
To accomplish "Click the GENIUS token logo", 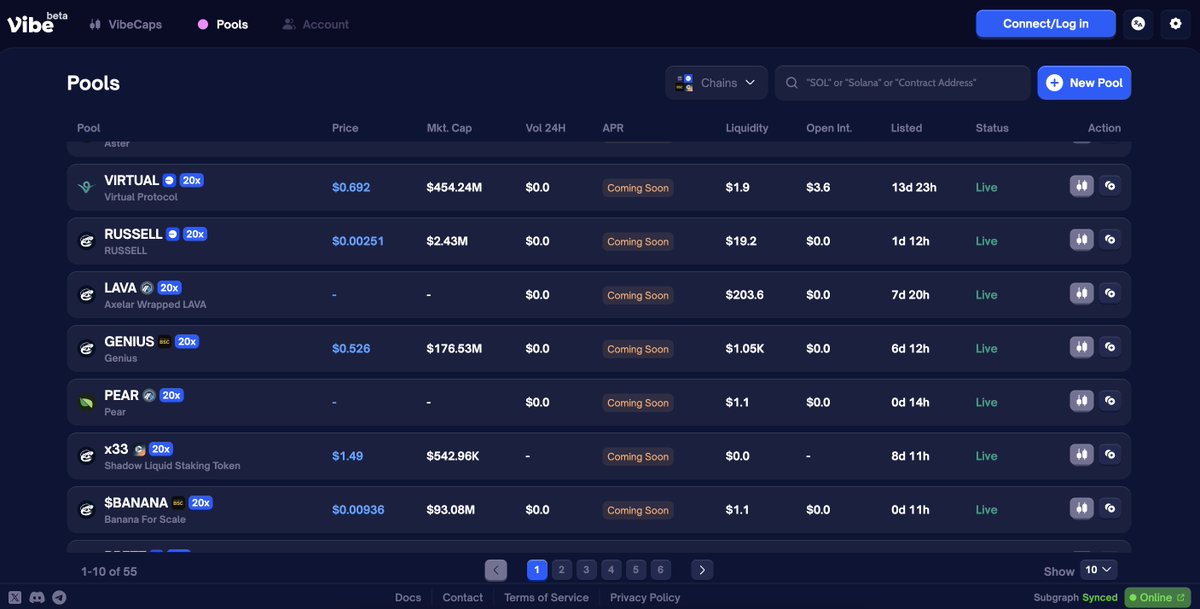I will (x=86, y=348).
